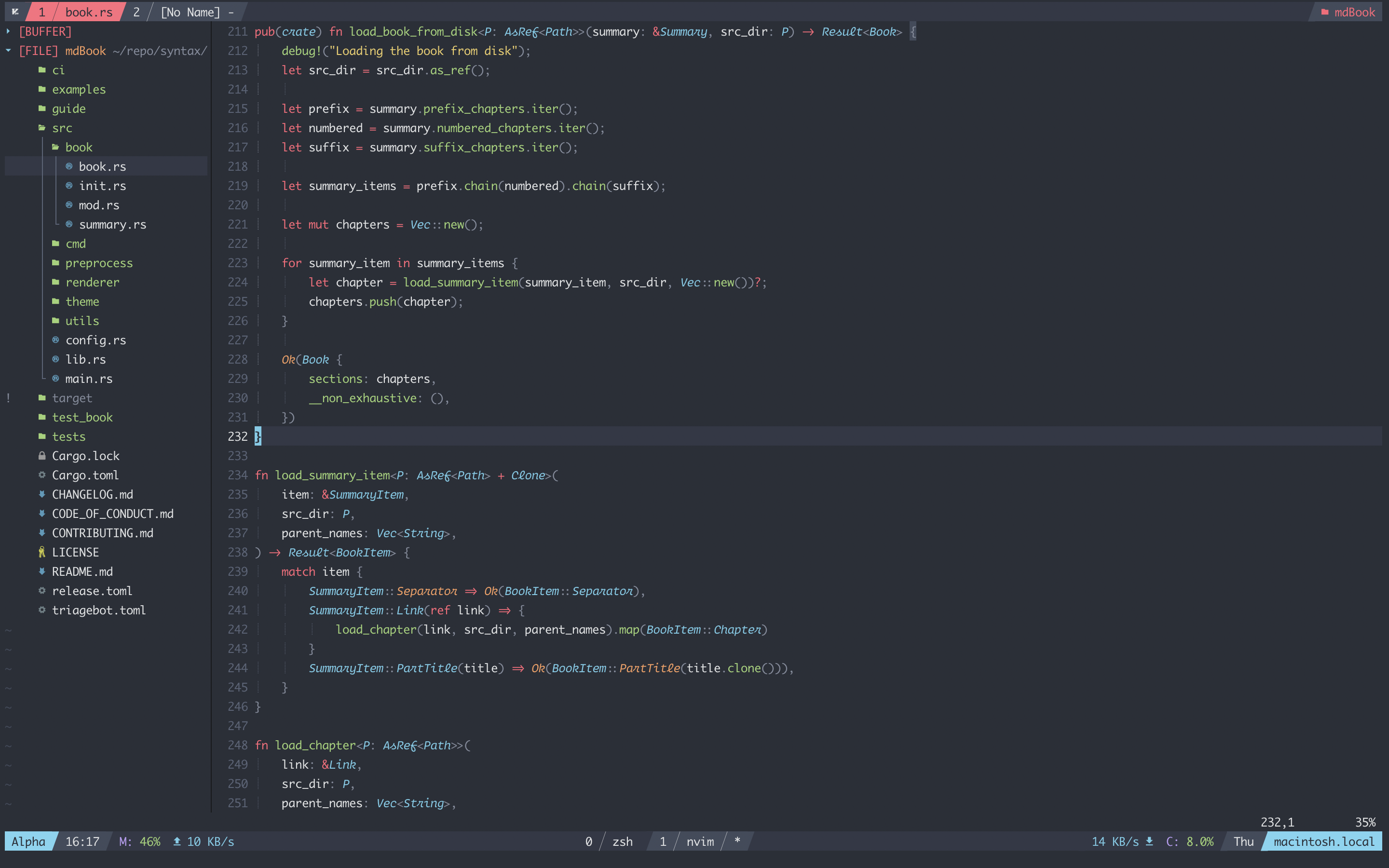
Task: Click the renderer folder icon
Action: coord(55,282)
